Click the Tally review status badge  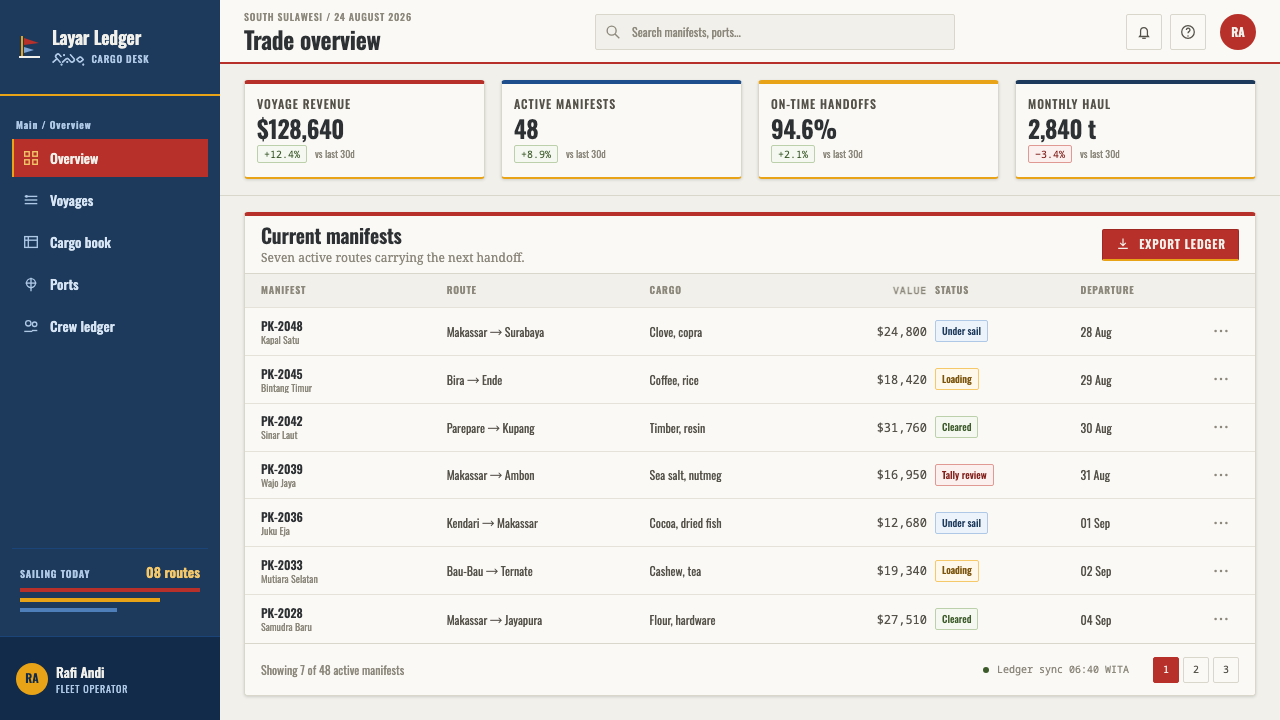pos(964,475)
